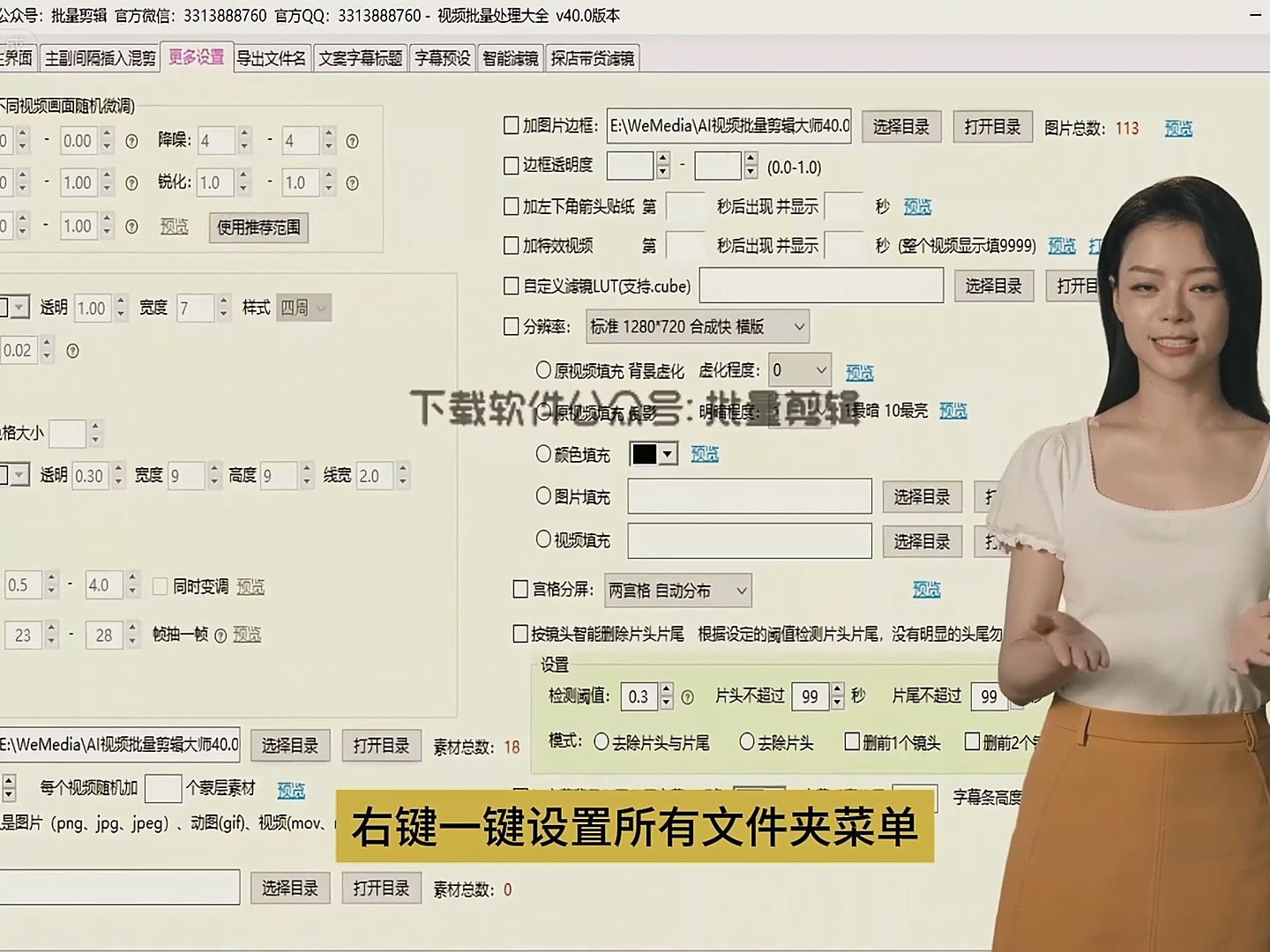Switch to the 字幕预设 tab

click(442, 58)
